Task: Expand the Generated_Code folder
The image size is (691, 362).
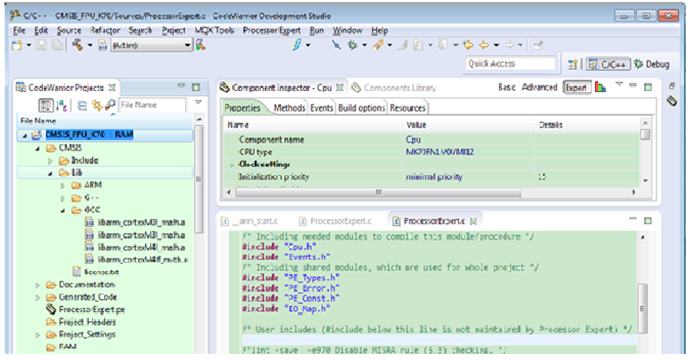Action: point(37,298)
